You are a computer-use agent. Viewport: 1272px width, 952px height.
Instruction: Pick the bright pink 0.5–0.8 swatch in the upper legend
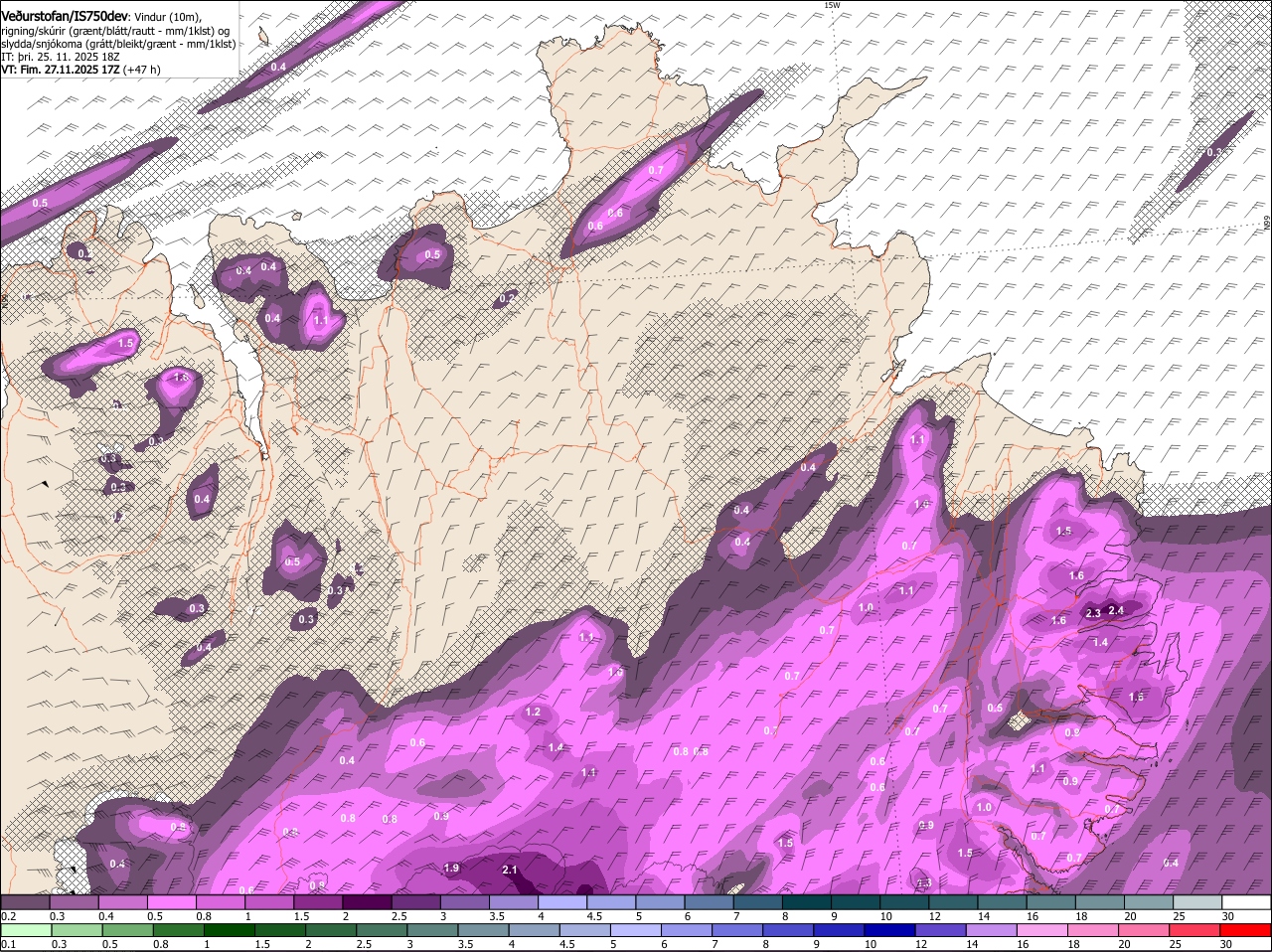[x=171, y=902]
